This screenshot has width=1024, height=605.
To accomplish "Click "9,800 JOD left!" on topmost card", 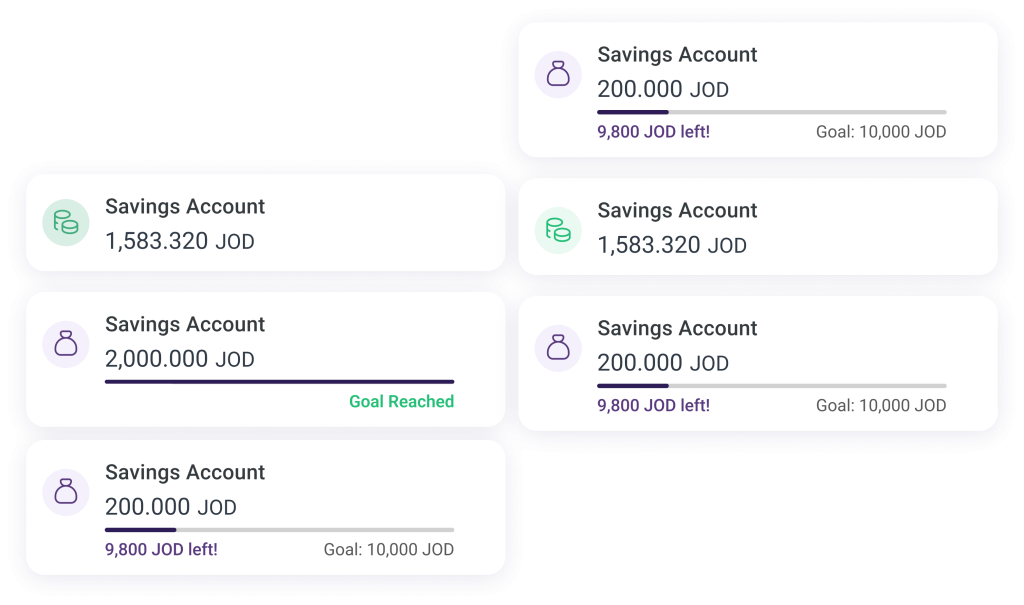I will click(653, 132).
